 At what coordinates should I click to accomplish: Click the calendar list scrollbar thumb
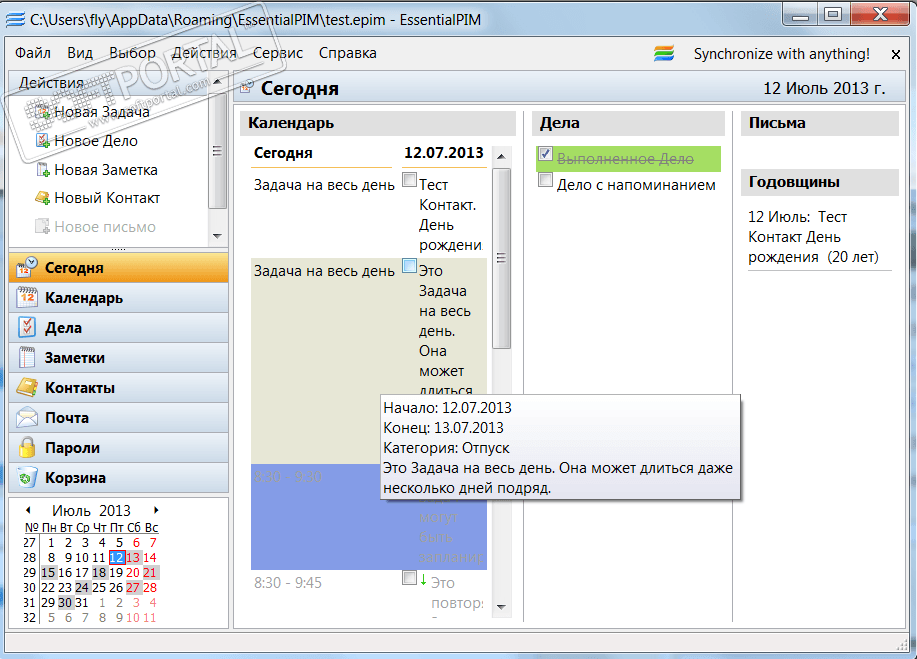pyautogui.click(x=501, y=258)
